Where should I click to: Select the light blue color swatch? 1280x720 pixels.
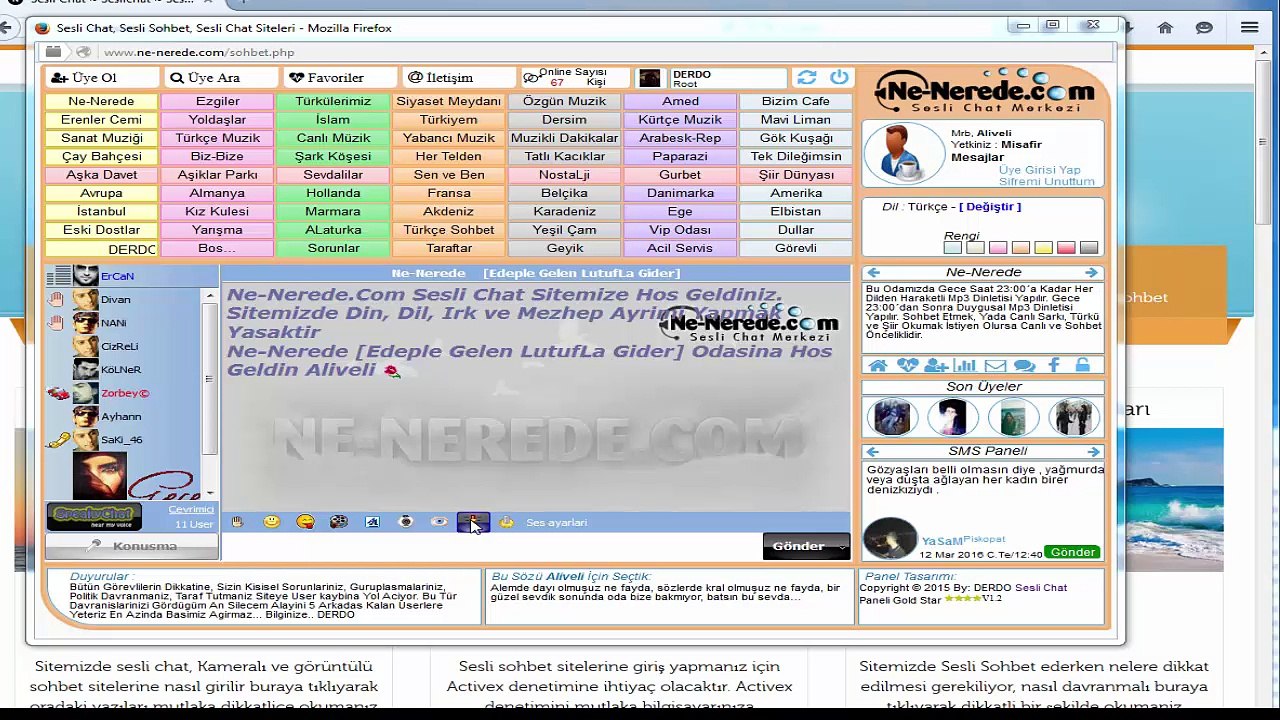click(x=952, y=248)
